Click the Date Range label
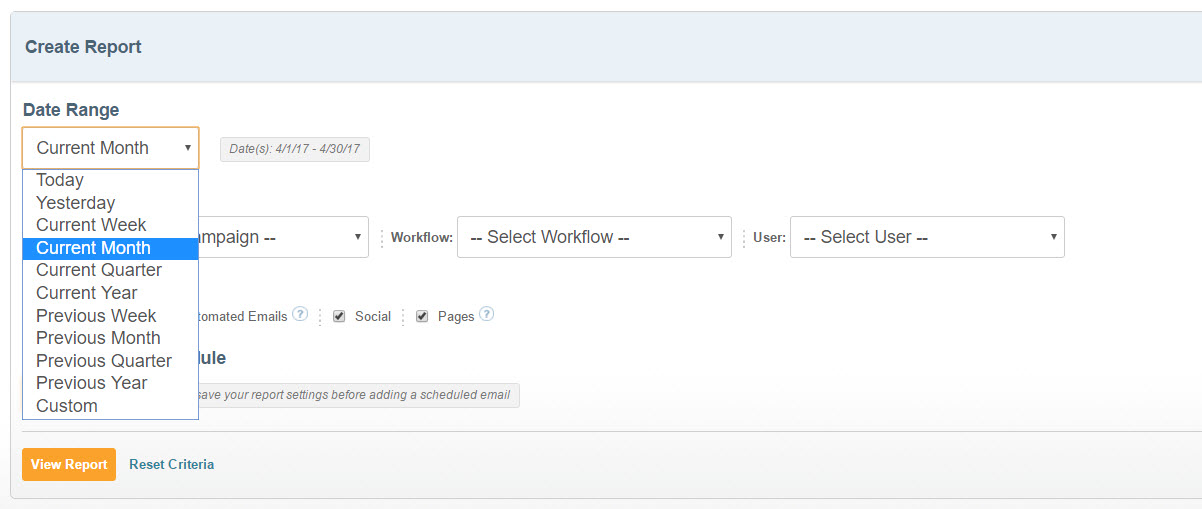The image size is (1202, 509). pyautogui.click(x=71, y=110)
